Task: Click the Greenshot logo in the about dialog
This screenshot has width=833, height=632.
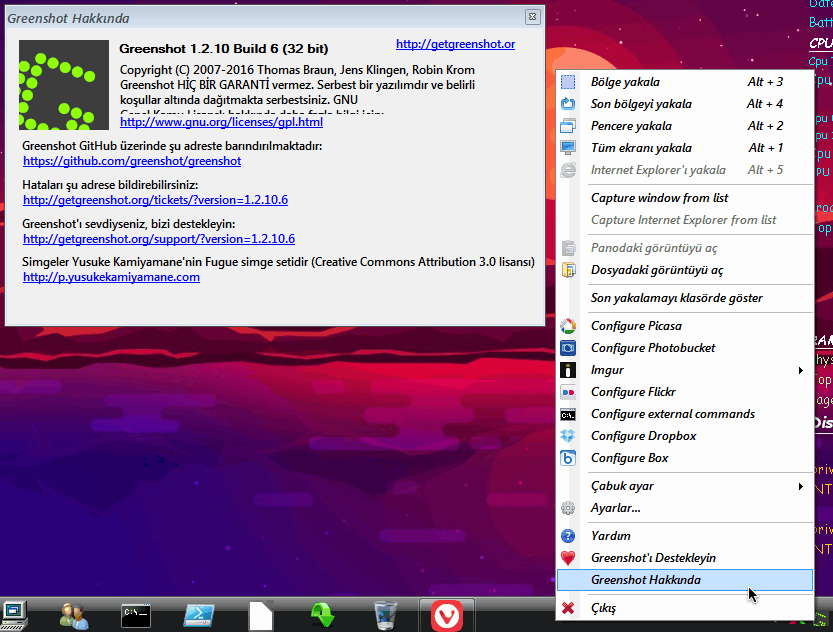Action: click(64, 85)
